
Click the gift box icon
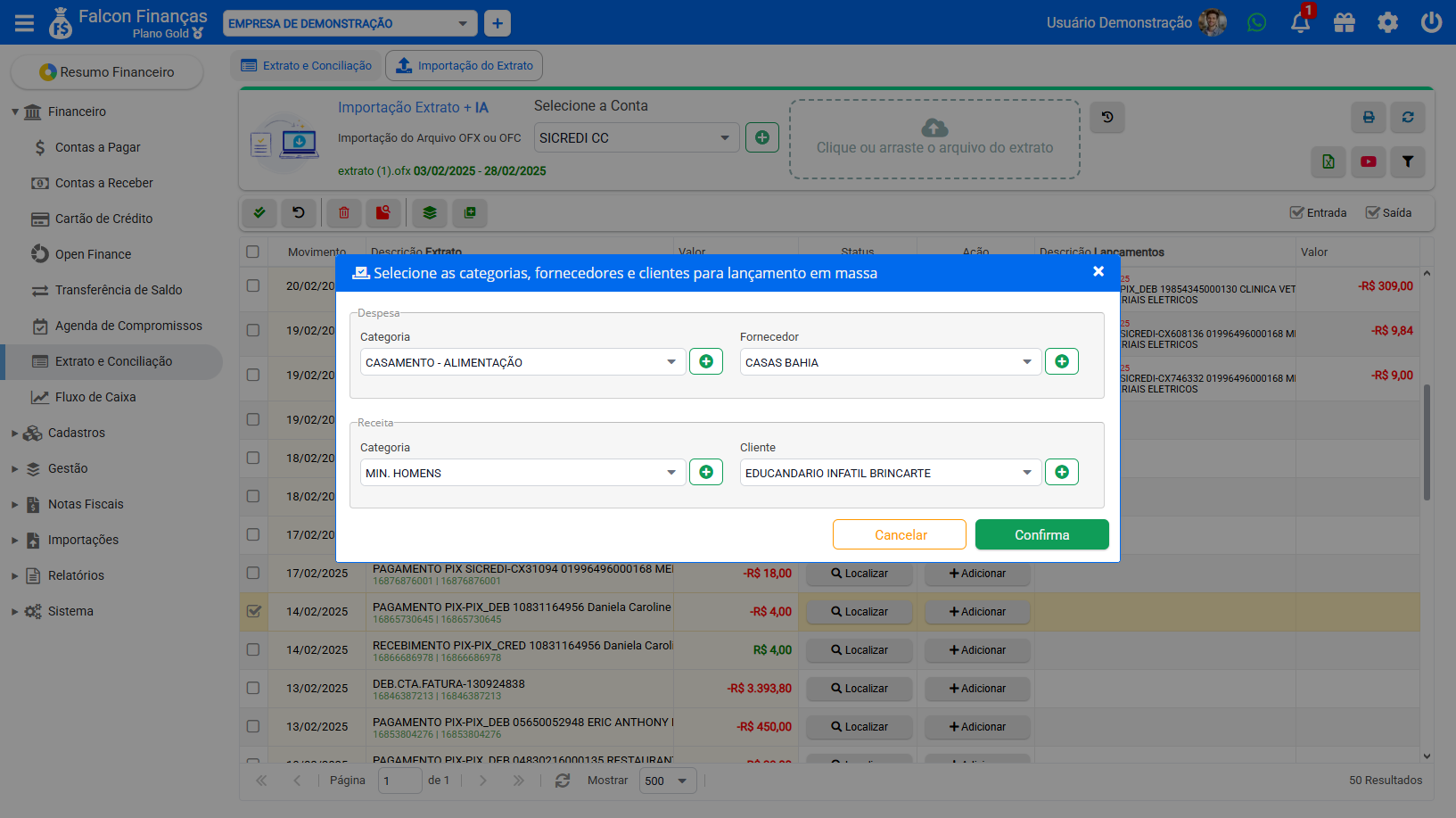1344,22
